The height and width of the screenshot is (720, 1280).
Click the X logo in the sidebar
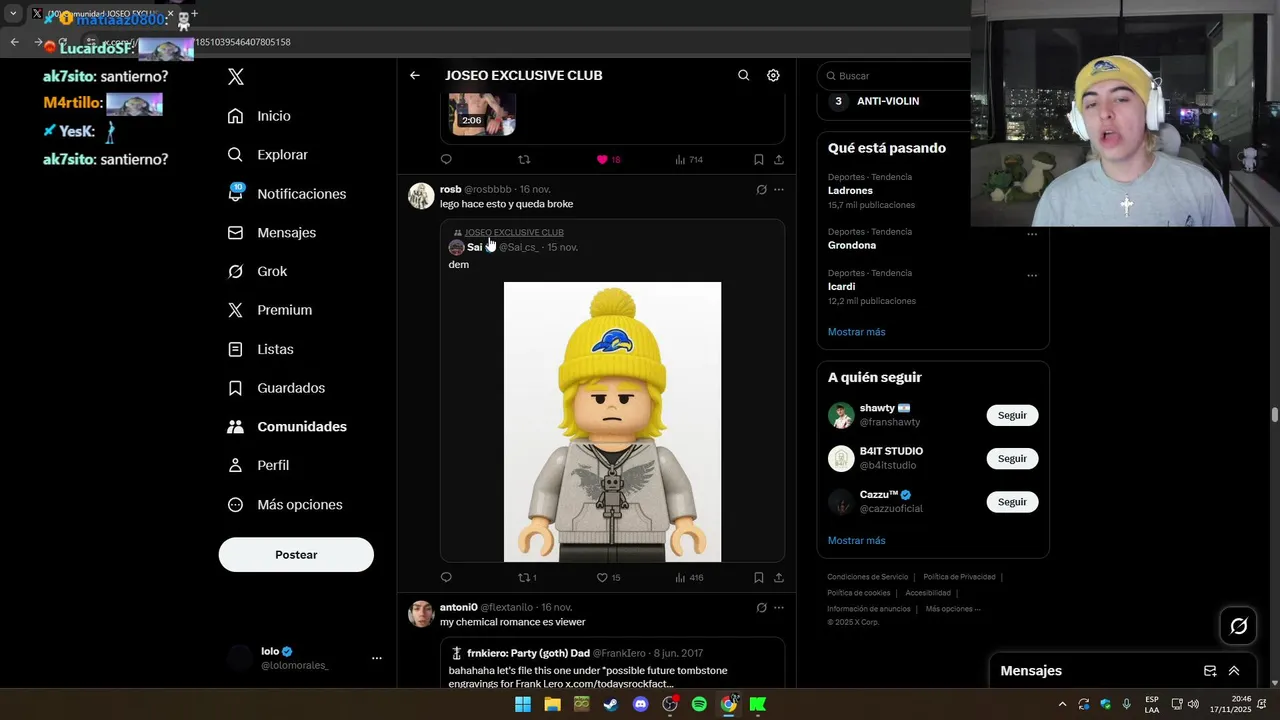point(235,77)
